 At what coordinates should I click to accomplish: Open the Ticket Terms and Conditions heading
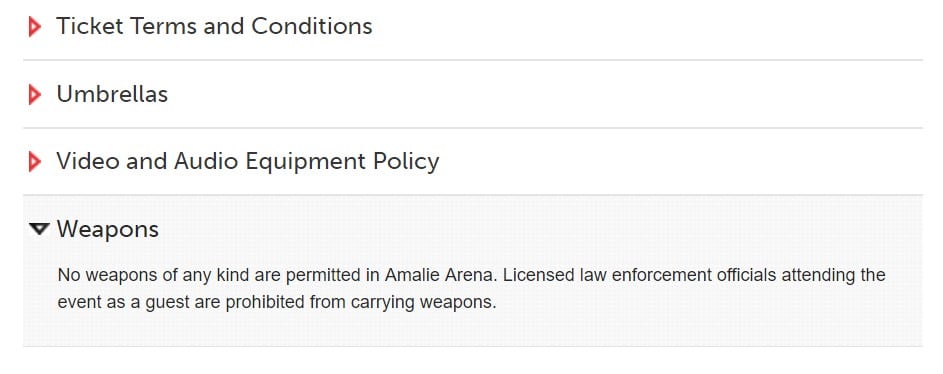click(x=214, y=26)
